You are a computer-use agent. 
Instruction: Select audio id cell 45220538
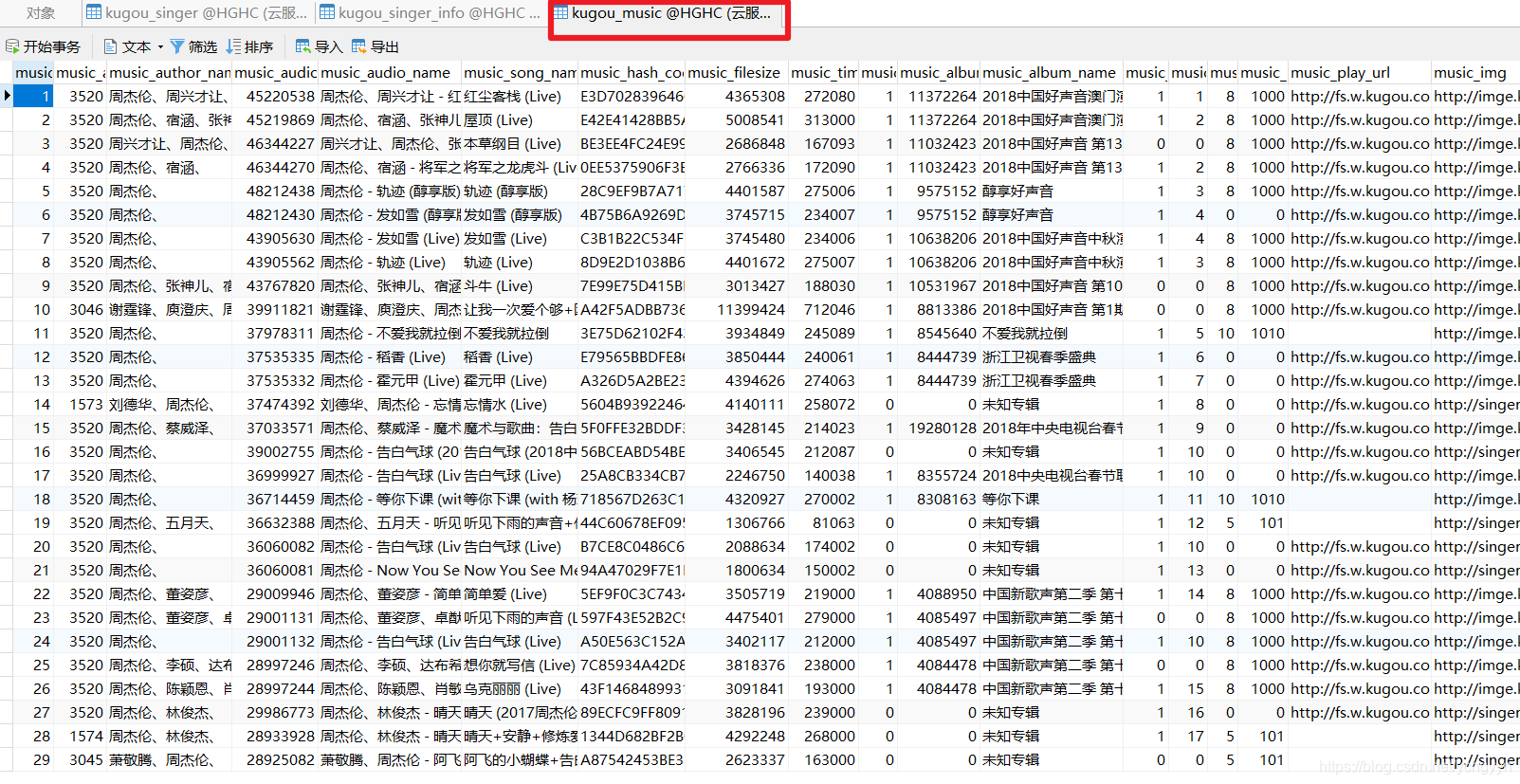point(275,96)
